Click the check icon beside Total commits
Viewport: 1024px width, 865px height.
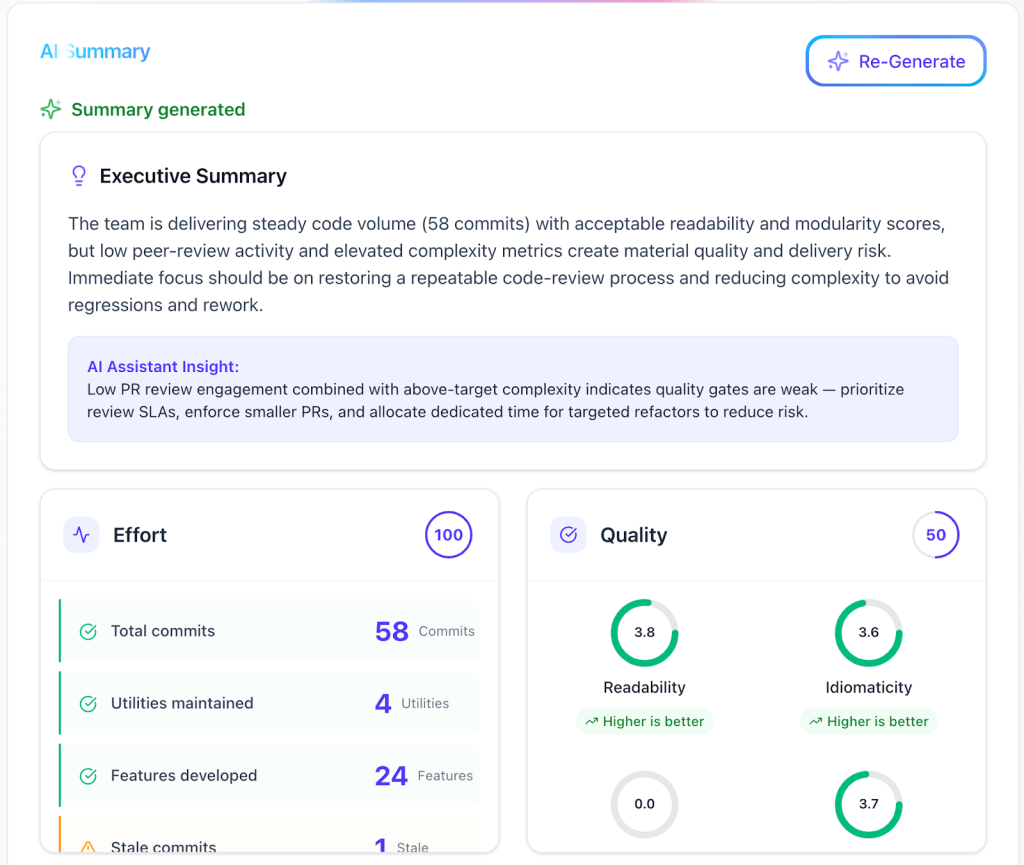[x=88, y=631]
